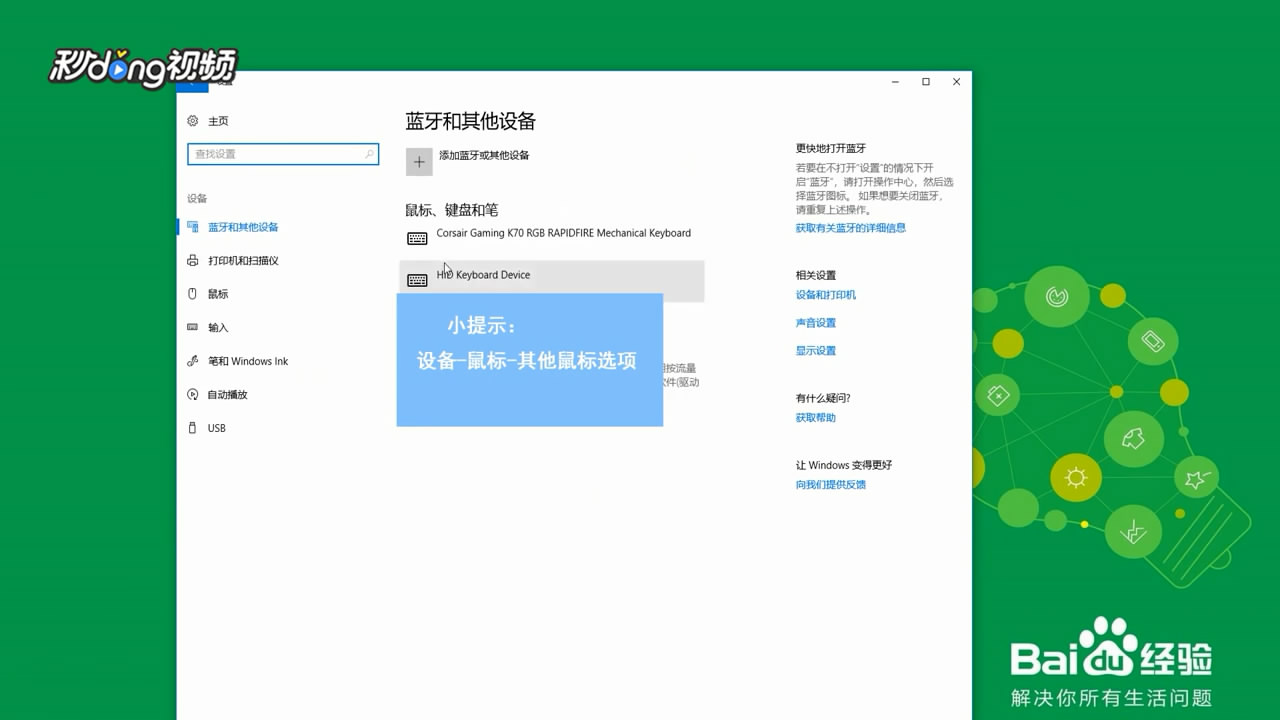Select HID Keyboard Device entry
This screenshot has width=1280, height=720.
[552, 281]
